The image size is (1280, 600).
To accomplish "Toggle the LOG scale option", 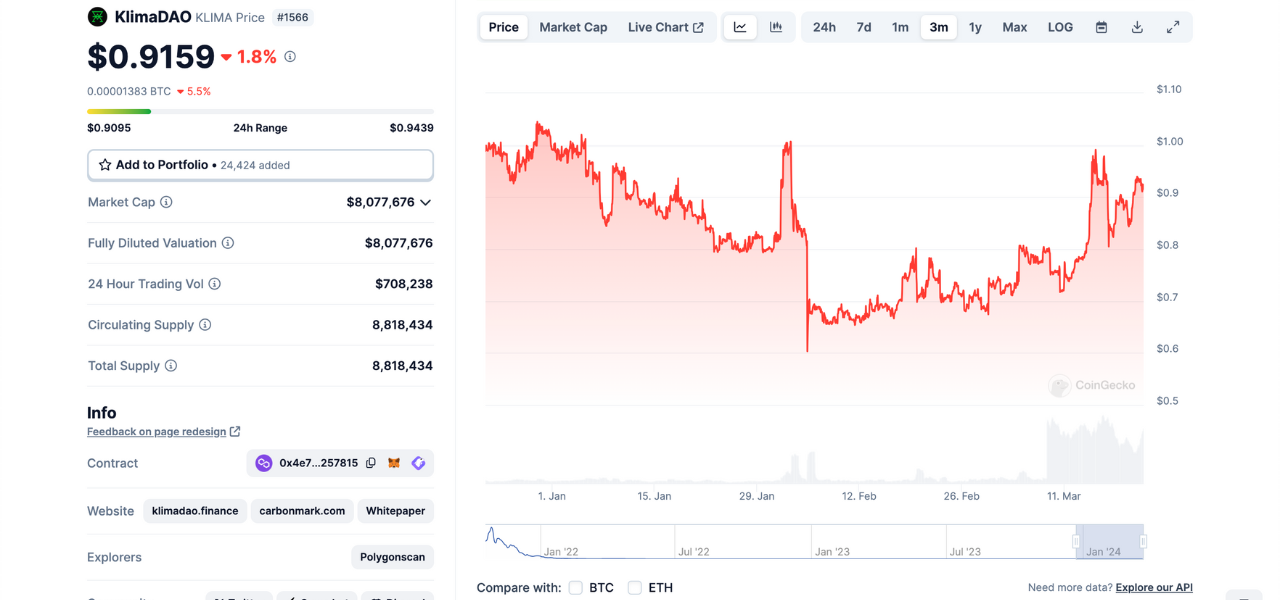I will [1060, 27].
